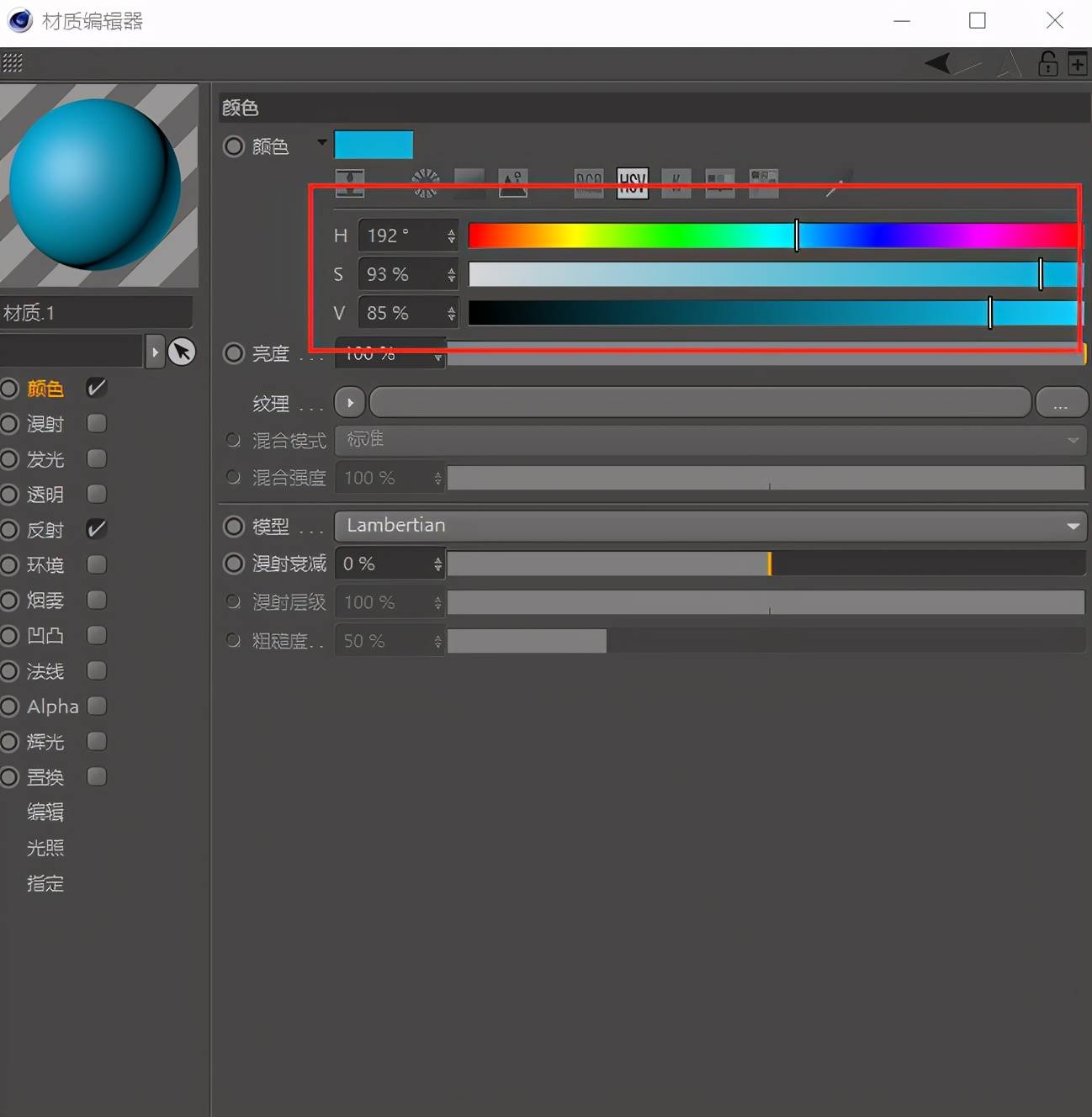The image size is (1092, 1117).
Task: Tick the 置换 channel checkbox
Action: click(97, 776)
